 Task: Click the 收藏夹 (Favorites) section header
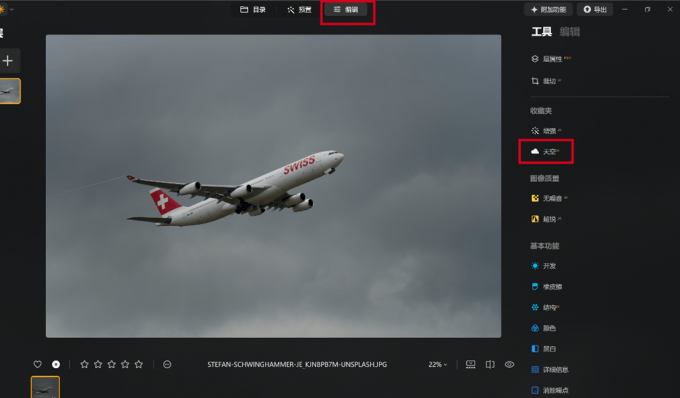[541, 111]
